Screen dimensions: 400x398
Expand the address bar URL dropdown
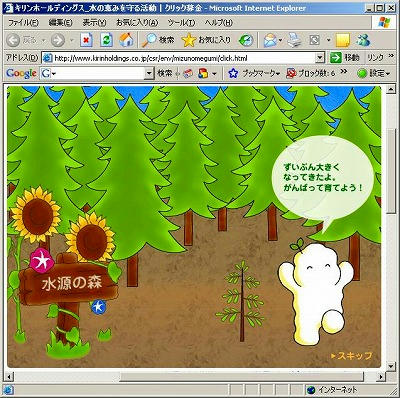click(x=320, y=58)
